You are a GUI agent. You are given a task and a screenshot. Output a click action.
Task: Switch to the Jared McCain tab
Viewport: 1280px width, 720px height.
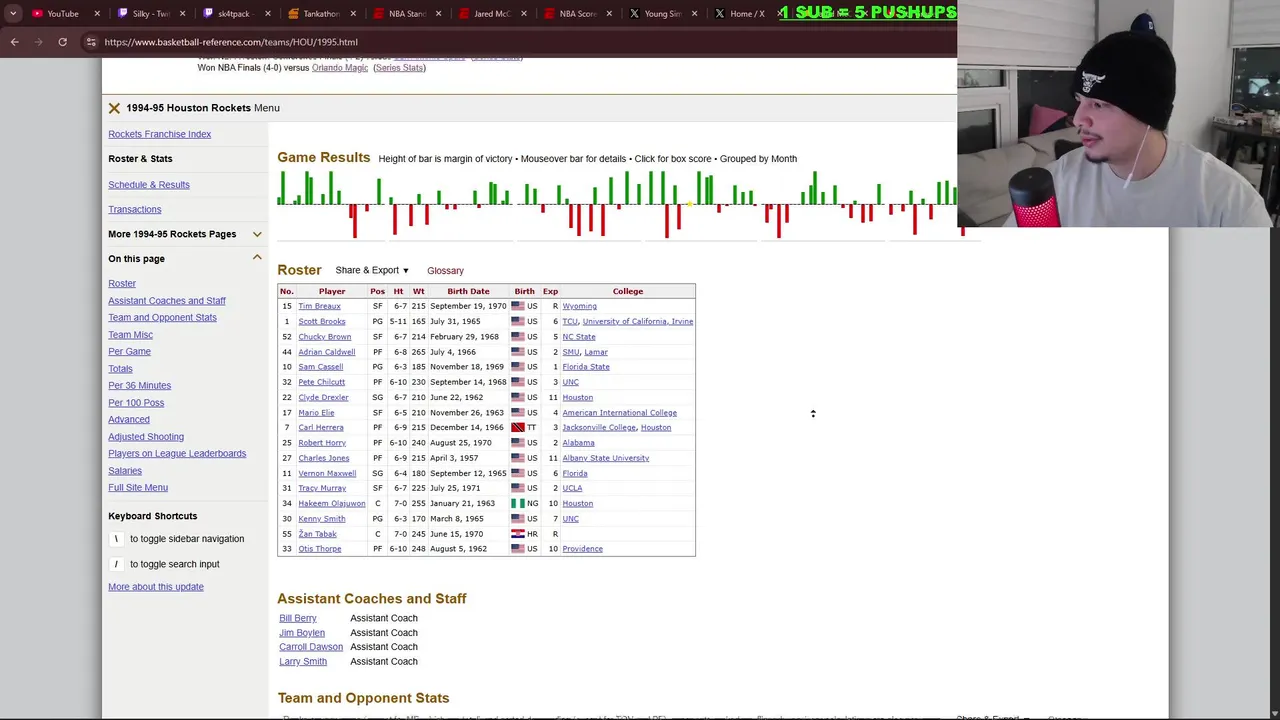click(x=491, y=14)
